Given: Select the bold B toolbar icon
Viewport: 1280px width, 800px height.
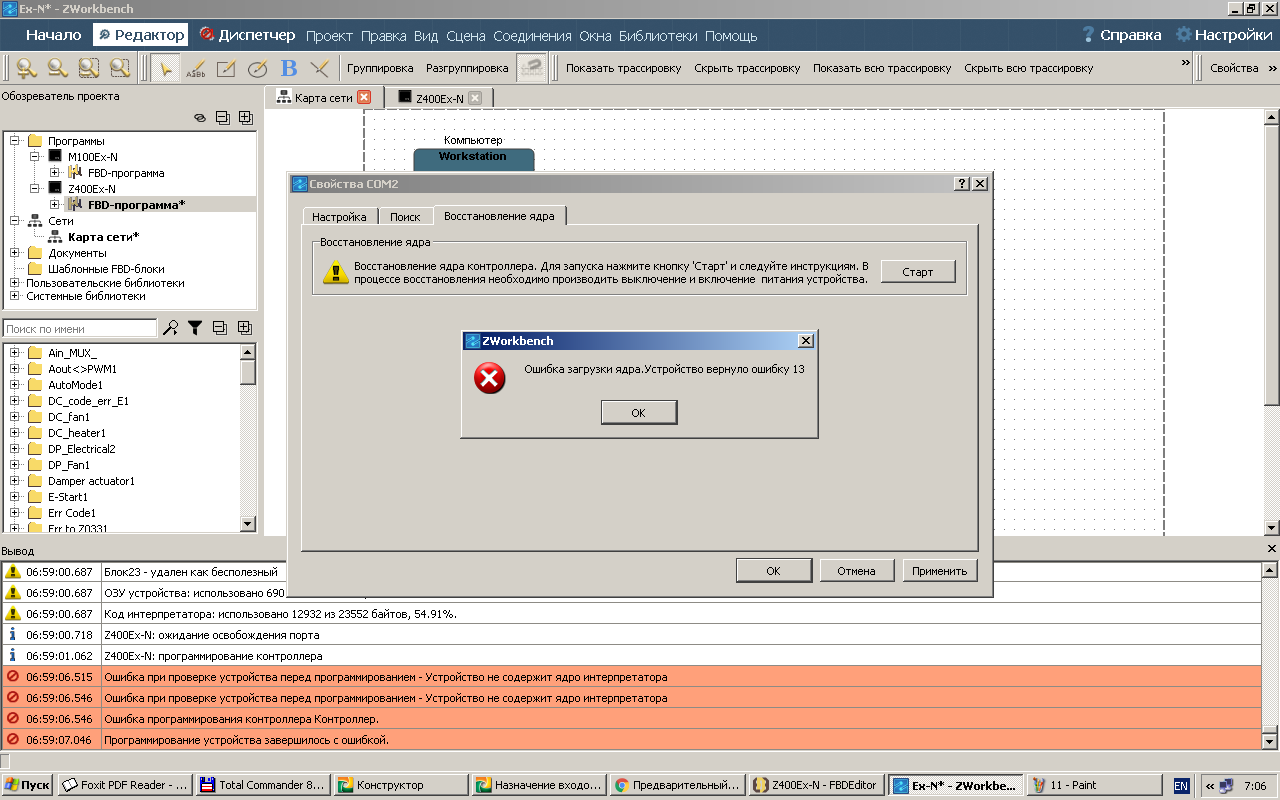Looking at the screenshot, I should [x=289, y=68].
